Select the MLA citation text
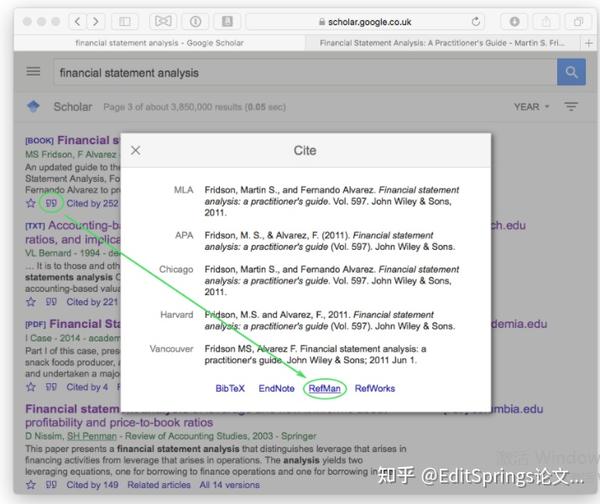The height and width of the screenshot is (504, 600). click(332, 201)
